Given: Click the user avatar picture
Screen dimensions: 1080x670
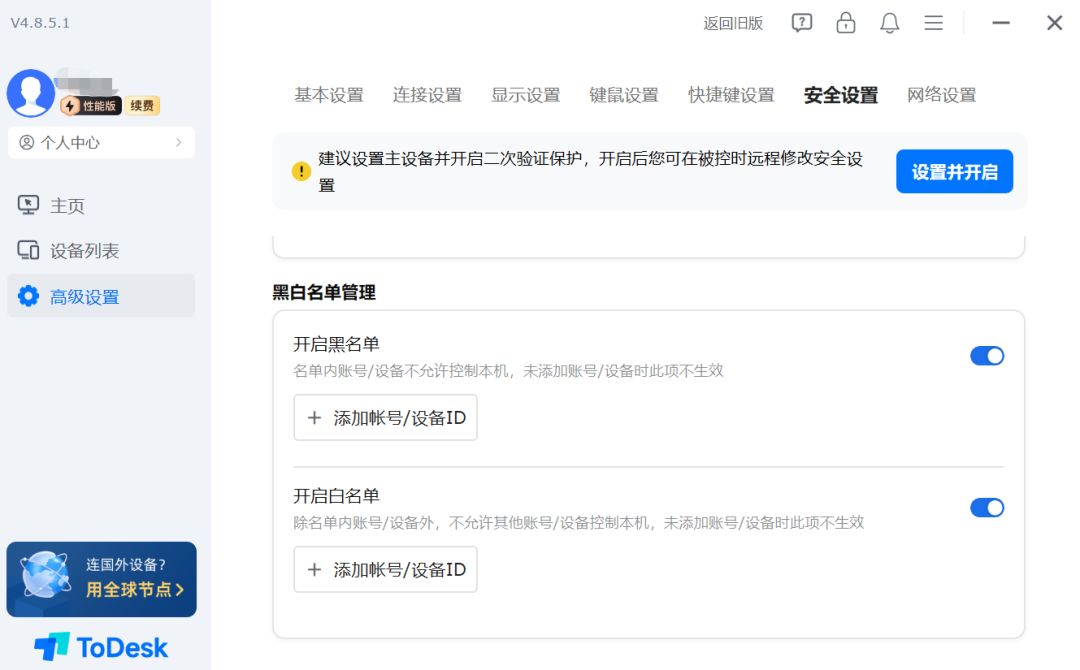Looking at the screenshot, I should (30, 93).
